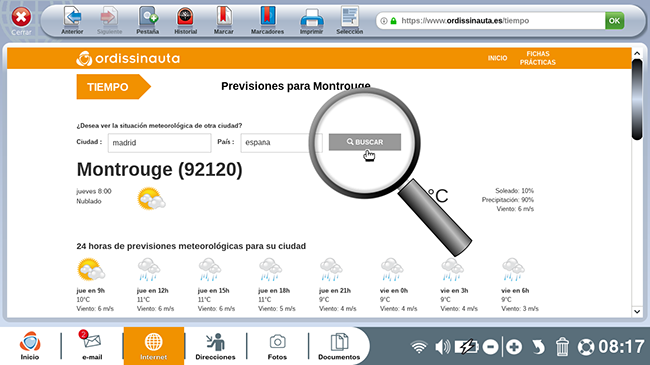This screenshot has width=650, height=365.
Task: Click the Cerrar close icon
Action: 21,18
